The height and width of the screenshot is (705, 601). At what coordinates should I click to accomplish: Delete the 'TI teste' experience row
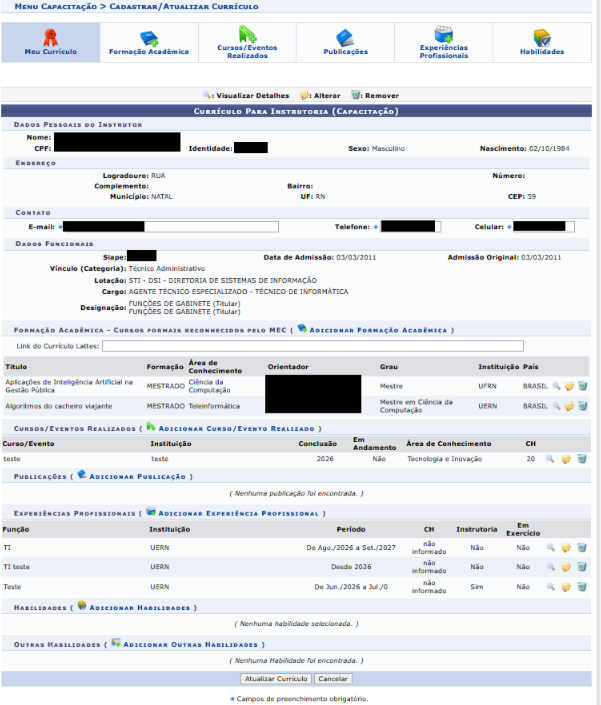[582, 567]
